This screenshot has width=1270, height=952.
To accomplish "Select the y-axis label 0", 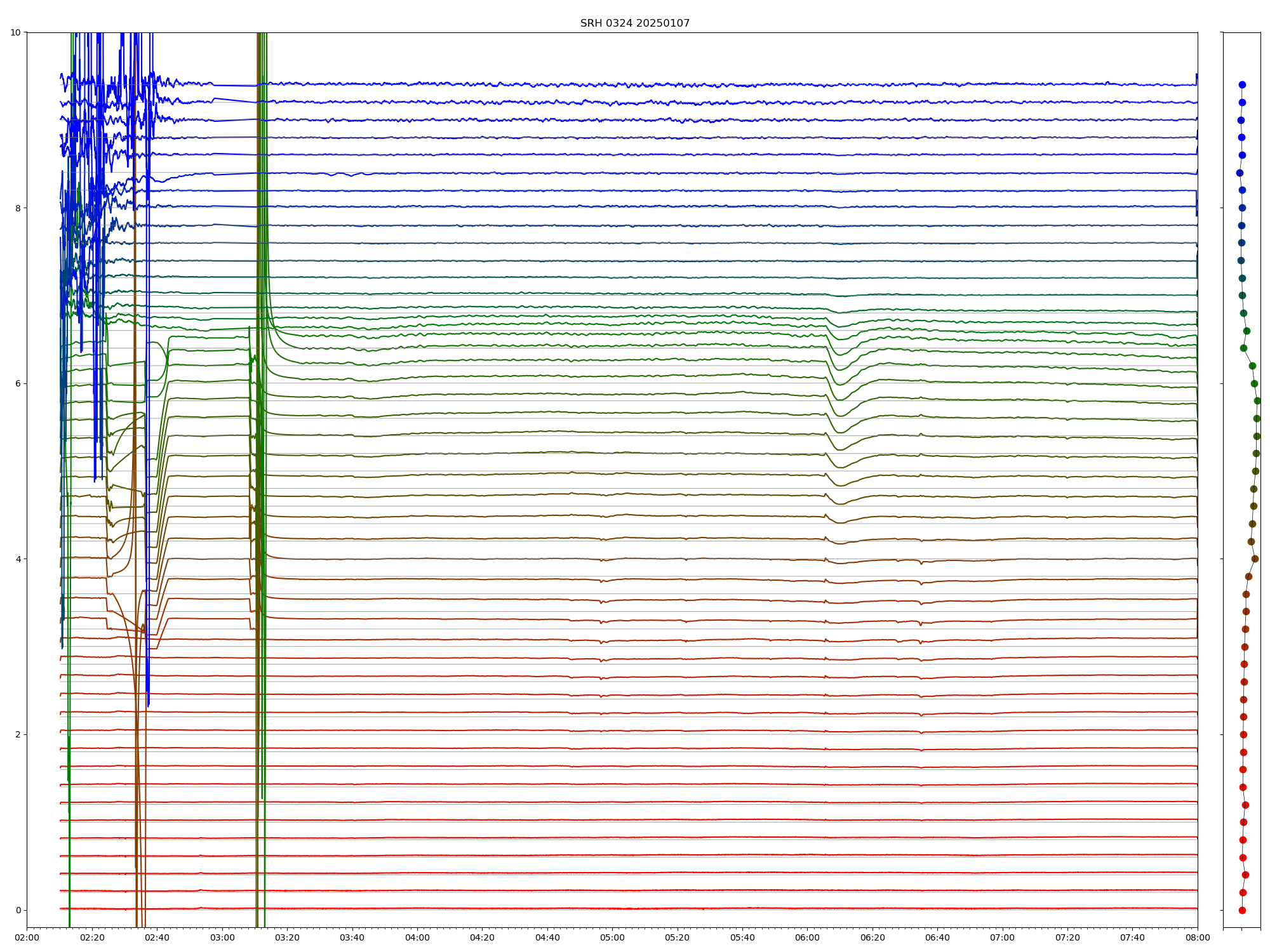I will pos(18,910).
